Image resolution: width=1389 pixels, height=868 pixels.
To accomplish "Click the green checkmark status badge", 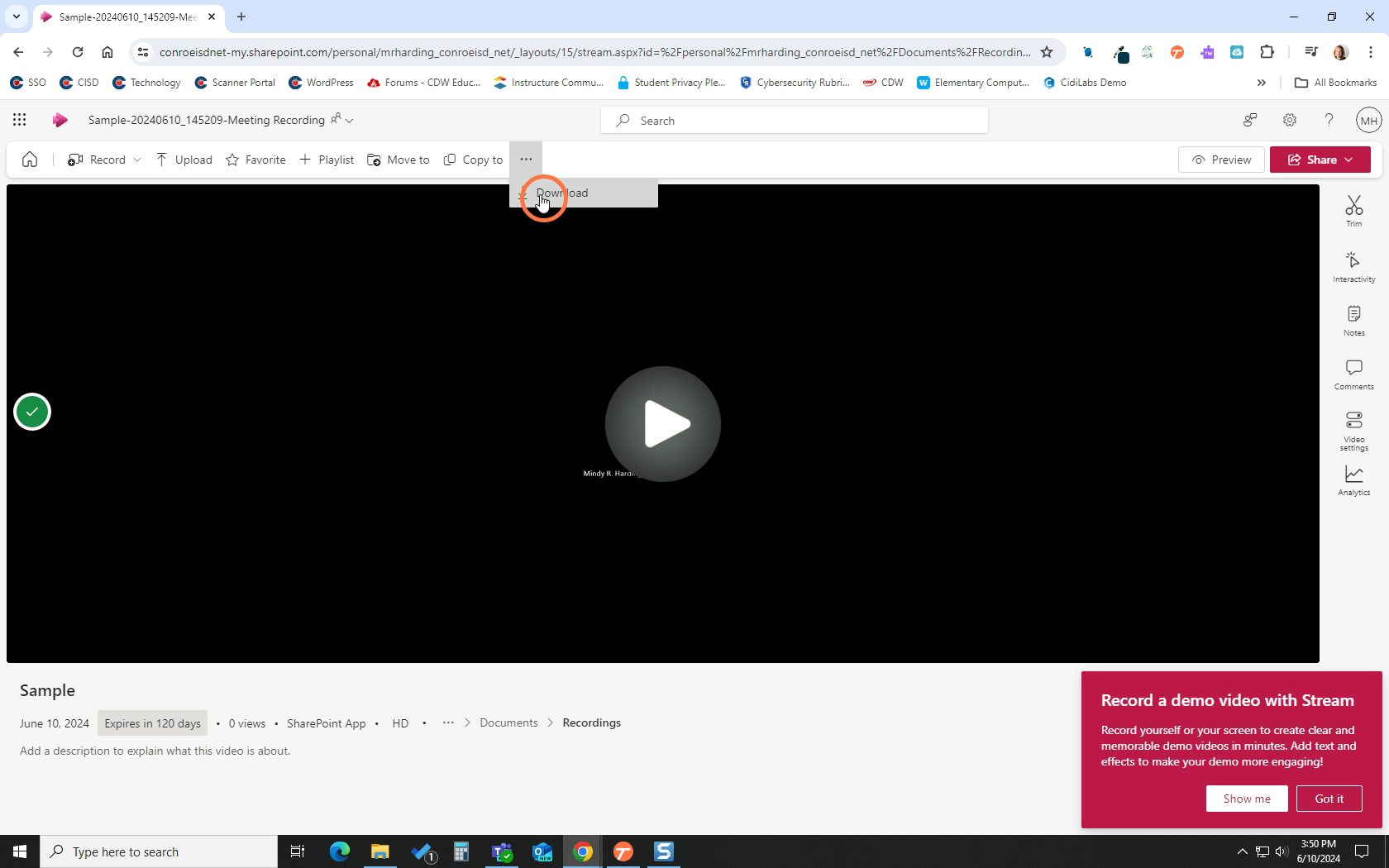I will click(32, 412).
